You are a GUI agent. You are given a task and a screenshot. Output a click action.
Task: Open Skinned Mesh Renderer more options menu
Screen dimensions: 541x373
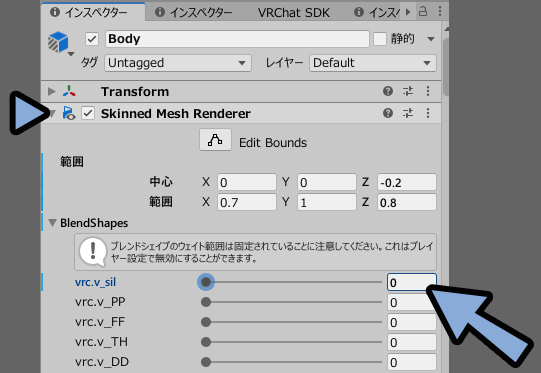click(x=428, y=113)
